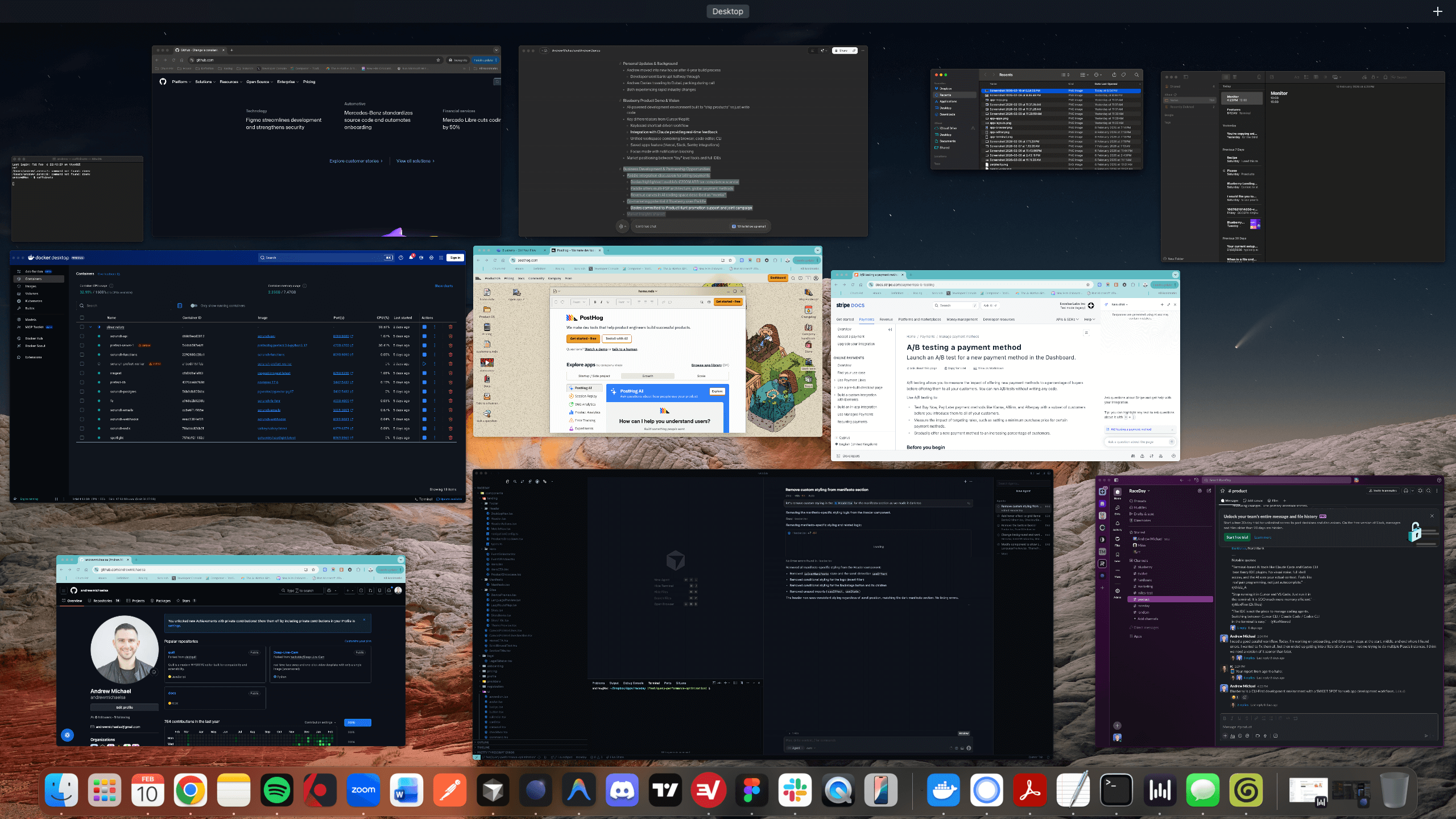Launch Spotify from the Dock
The image size is (1456, 819).
277,790
